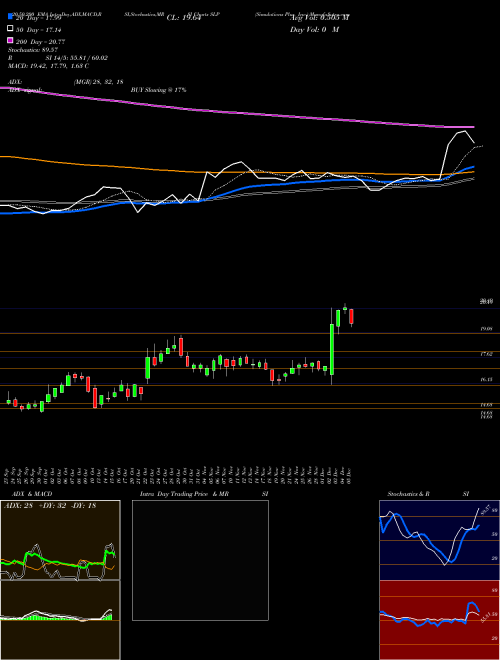Viewport: 500px width, 660px height.
Task: Click the magenta 200 Day moving average line
Action: 236,112
